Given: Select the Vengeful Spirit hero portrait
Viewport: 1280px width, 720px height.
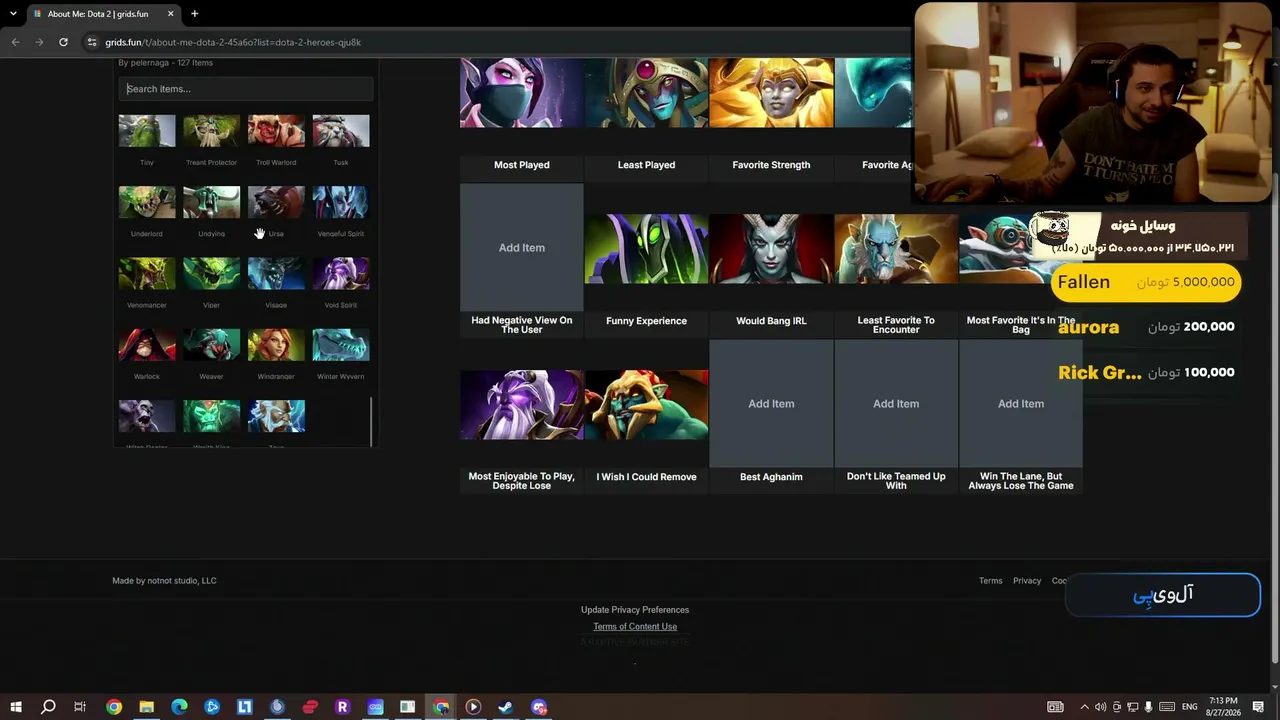Looking at the screenshot, I should point(341,202).
